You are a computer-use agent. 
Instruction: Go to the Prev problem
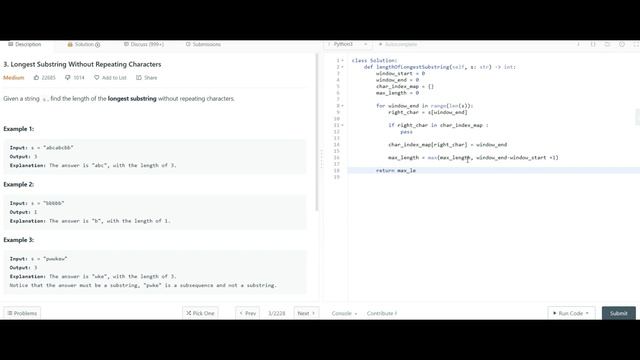point(247,313)
